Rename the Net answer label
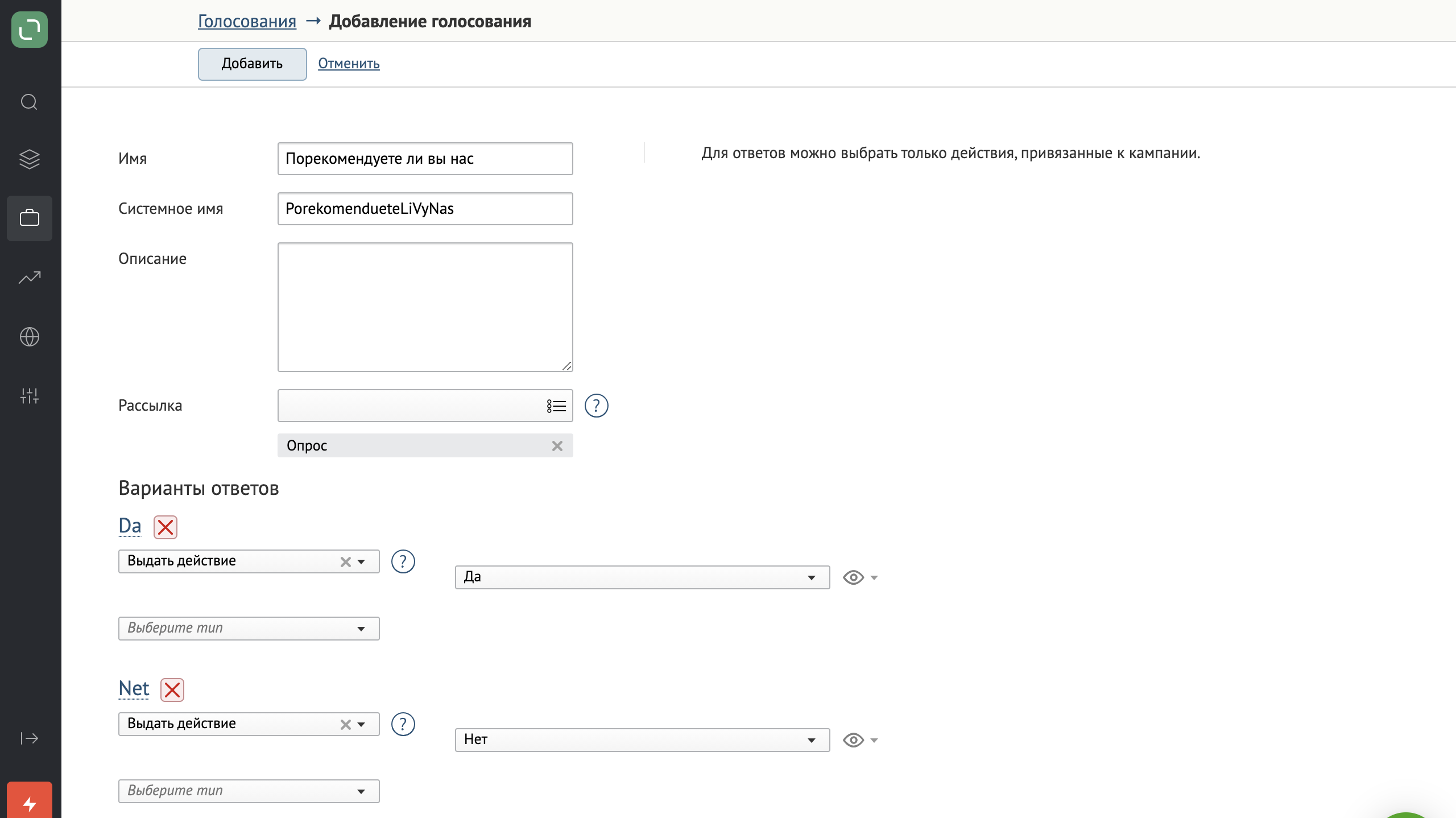 [x=134, y=688]
